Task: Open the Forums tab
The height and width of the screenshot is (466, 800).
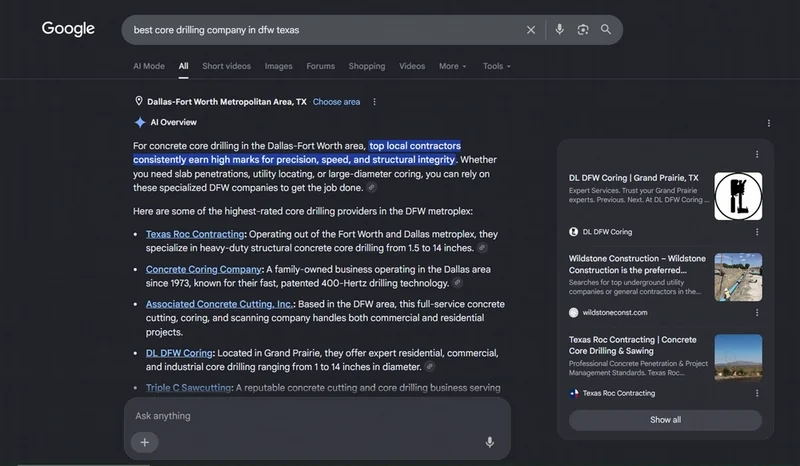Action: click(x=320, y=66)
